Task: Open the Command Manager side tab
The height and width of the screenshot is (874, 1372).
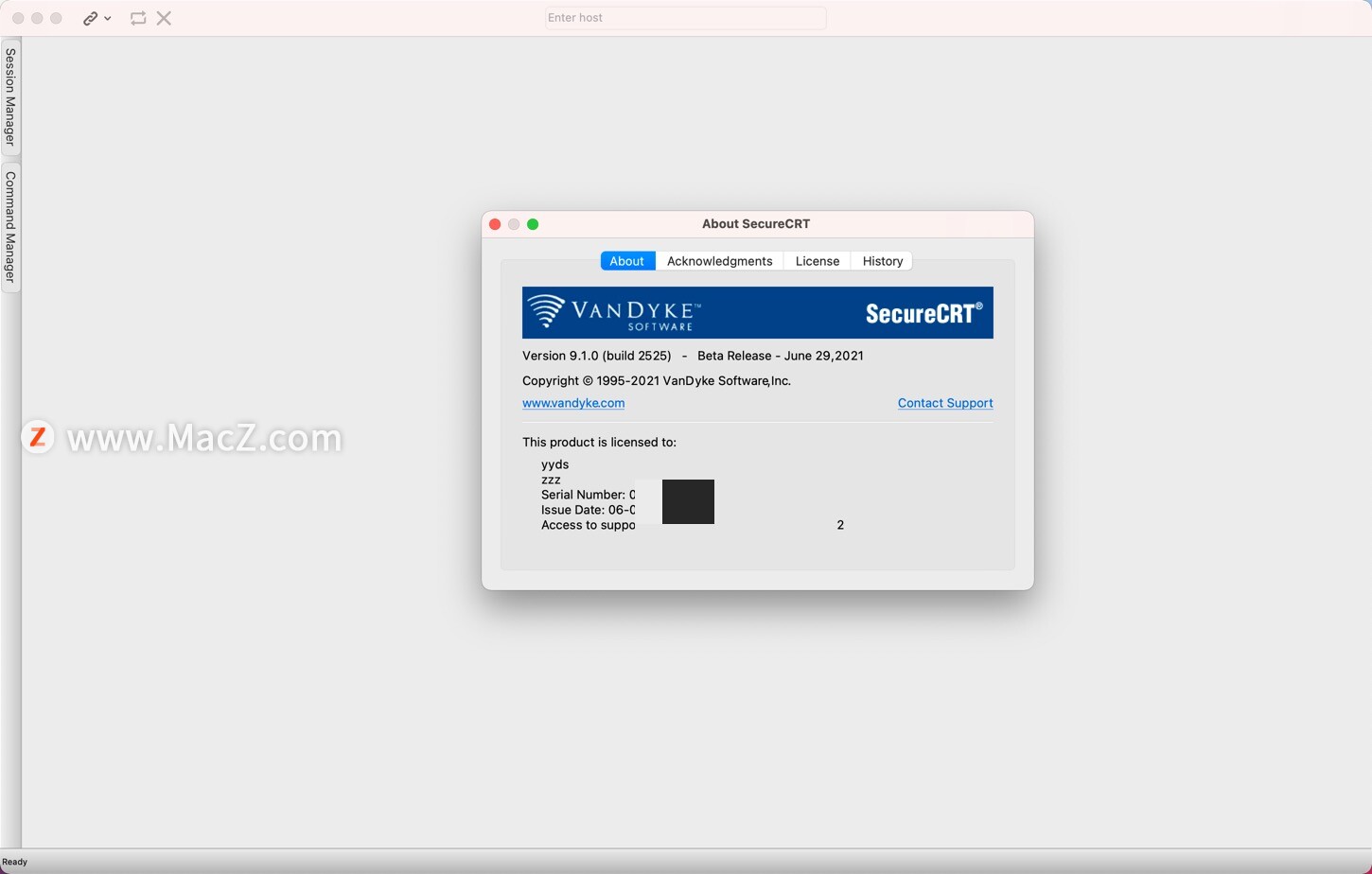Action: pos(10,227)
